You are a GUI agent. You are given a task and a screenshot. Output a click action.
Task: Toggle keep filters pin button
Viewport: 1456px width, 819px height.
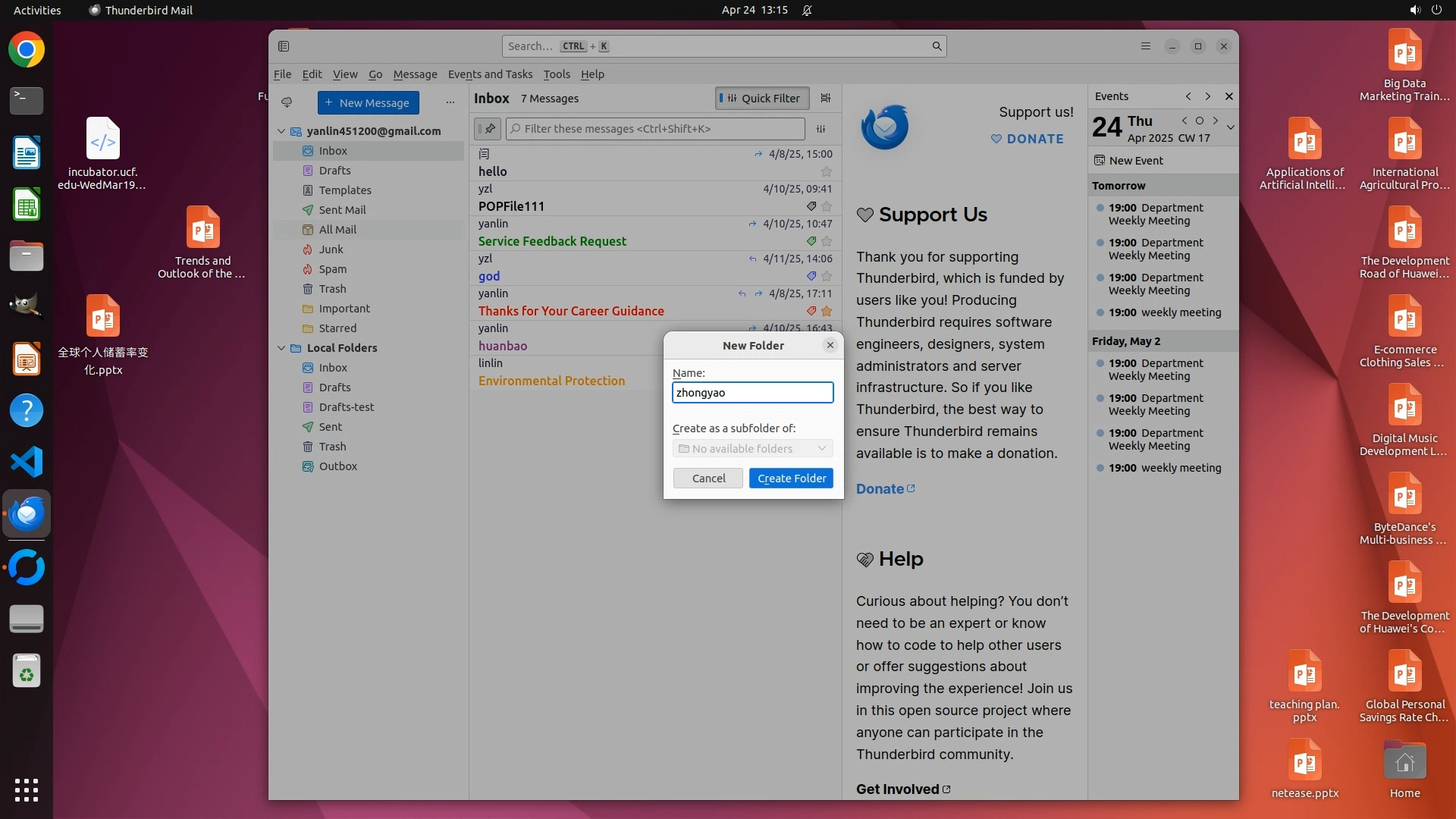(488, 129)
